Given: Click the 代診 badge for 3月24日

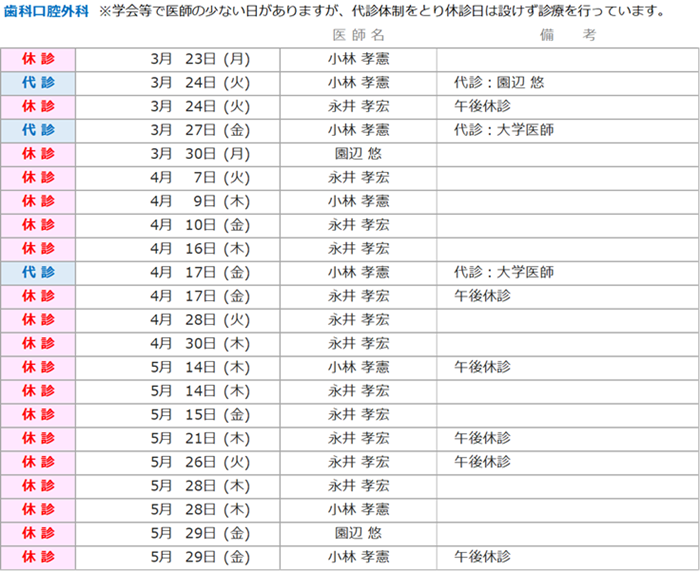Looking at the screenshot, I should pos(39,82).
